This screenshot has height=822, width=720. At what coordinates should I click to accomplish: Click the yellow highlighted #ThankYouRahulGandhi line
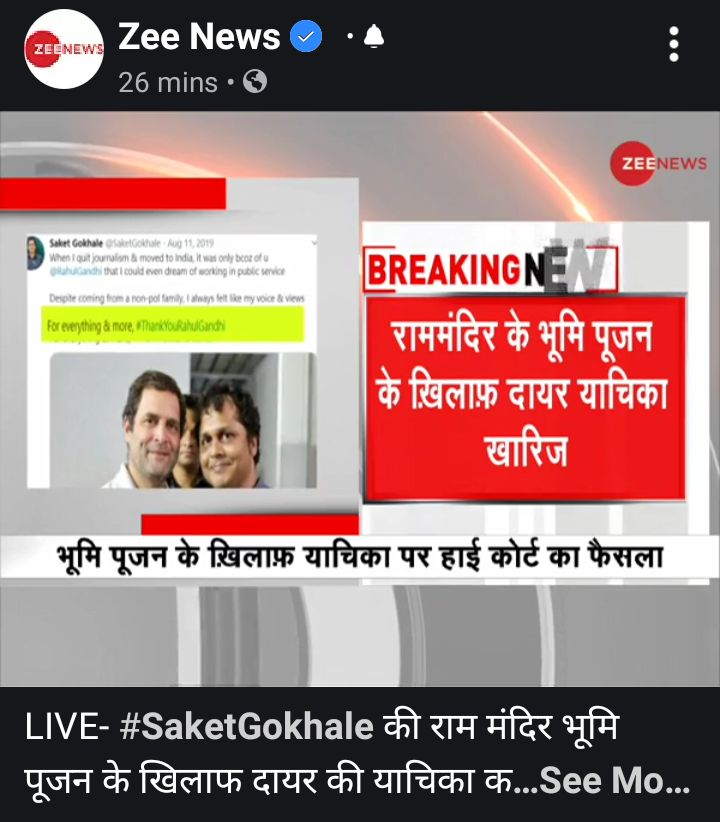(173, 325)
